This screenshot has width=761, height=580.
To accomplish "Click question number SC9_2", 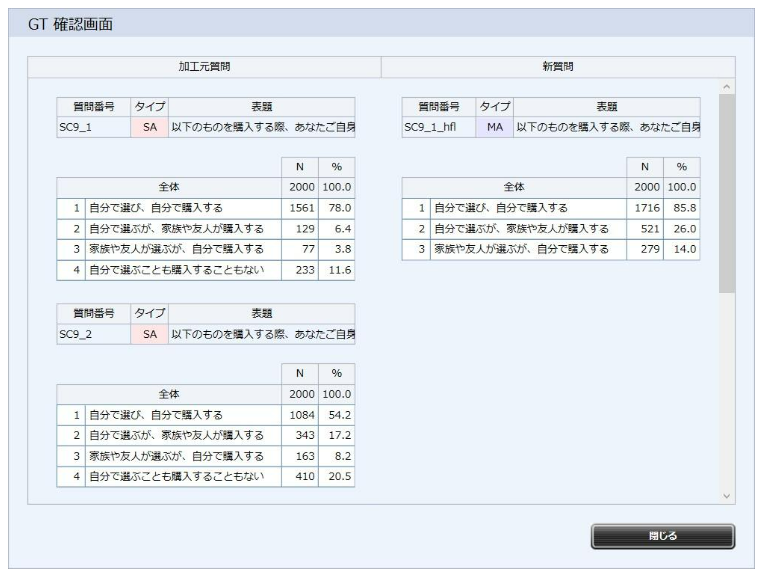I will [94, 334].
